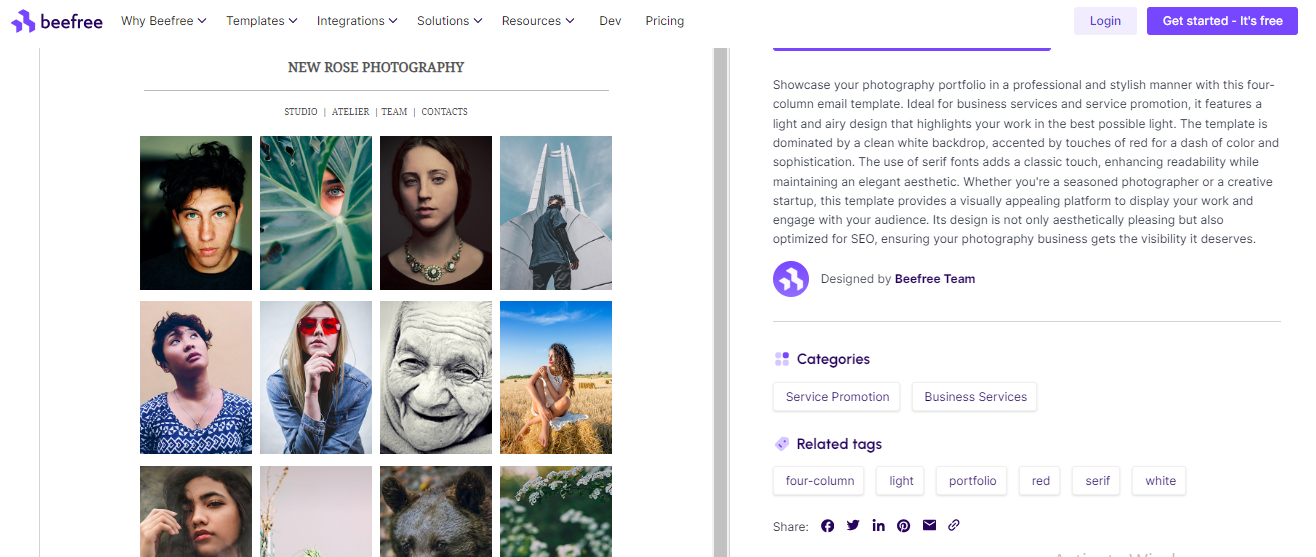Click TEAM in the template preview
The height and width of the screenshot is (557, 1316).
[394, 112]
